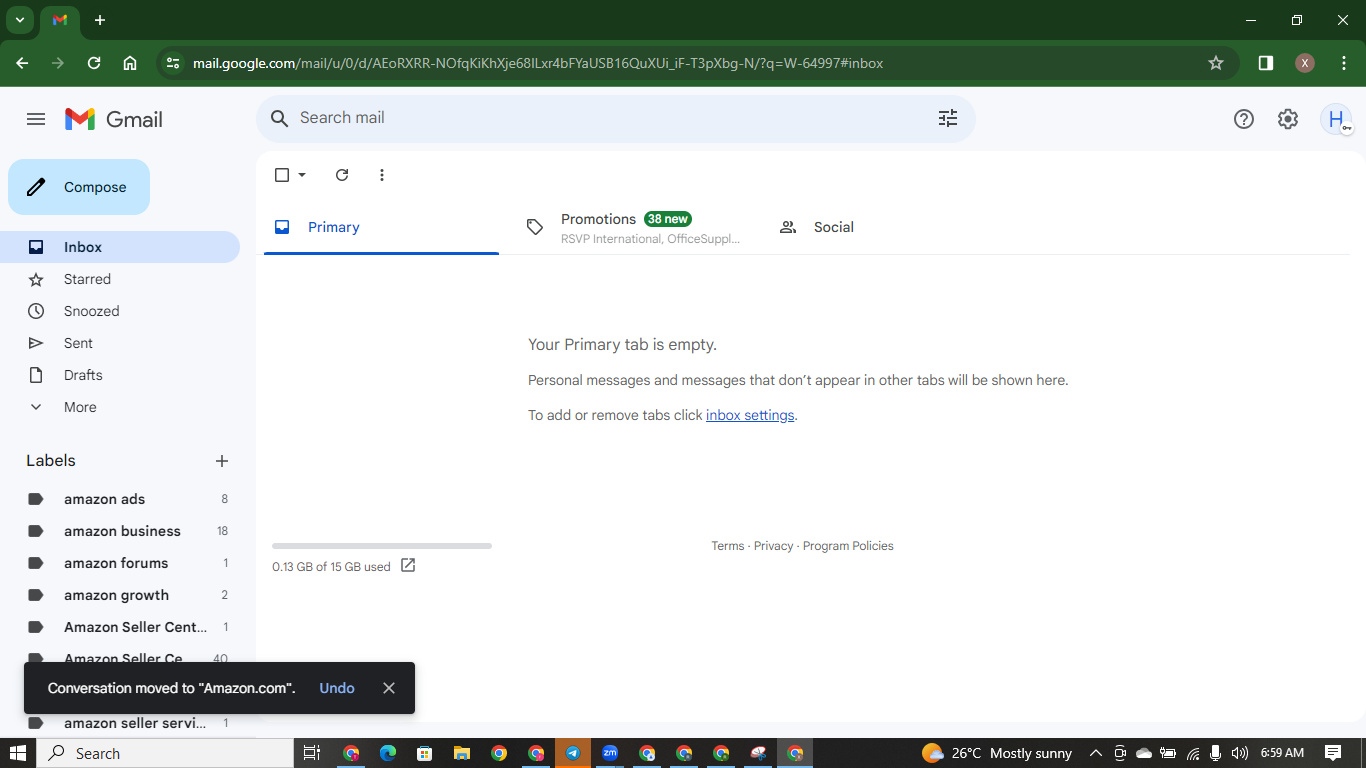Follow the inbox settings link
This screenshot has height=768, width=1366.
[x=750, y=415]
